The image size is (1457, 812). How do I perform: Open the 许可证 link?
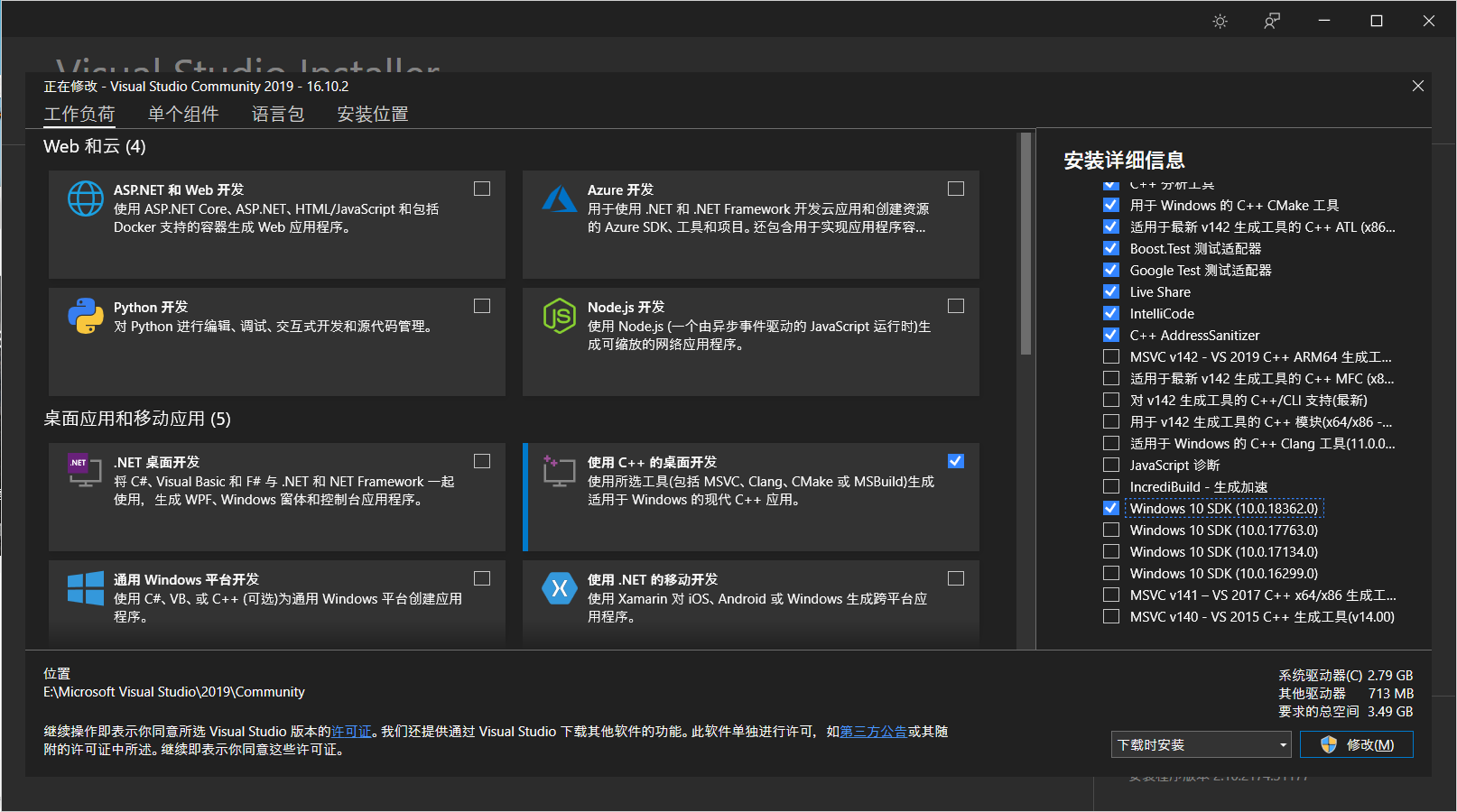tap(351, 732)
